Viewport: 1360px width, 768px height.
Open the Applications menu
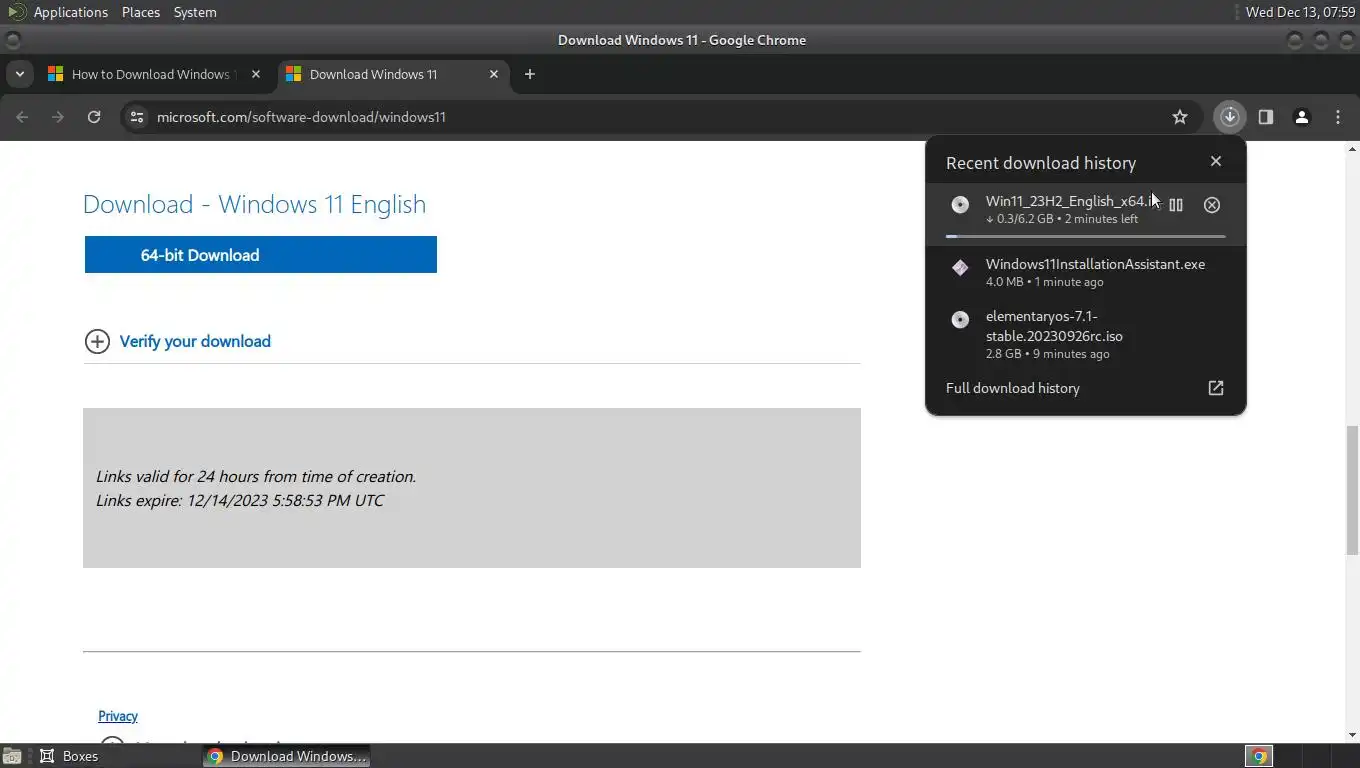[70, 12]
